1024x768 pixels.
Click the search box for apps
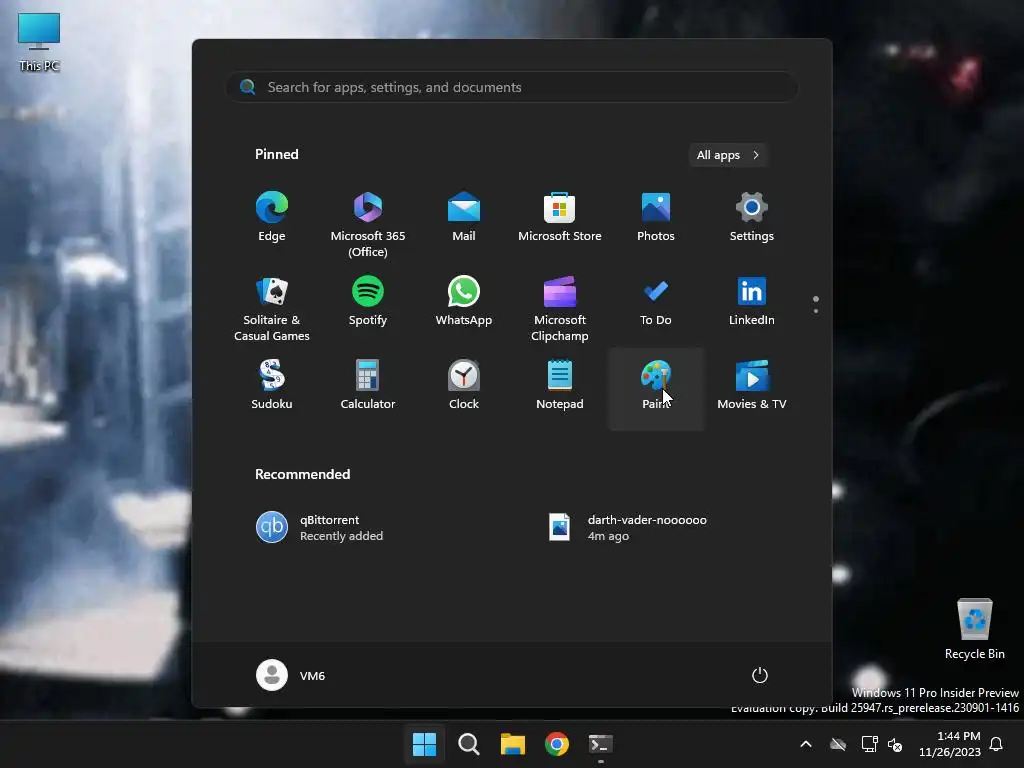point(512,87)
